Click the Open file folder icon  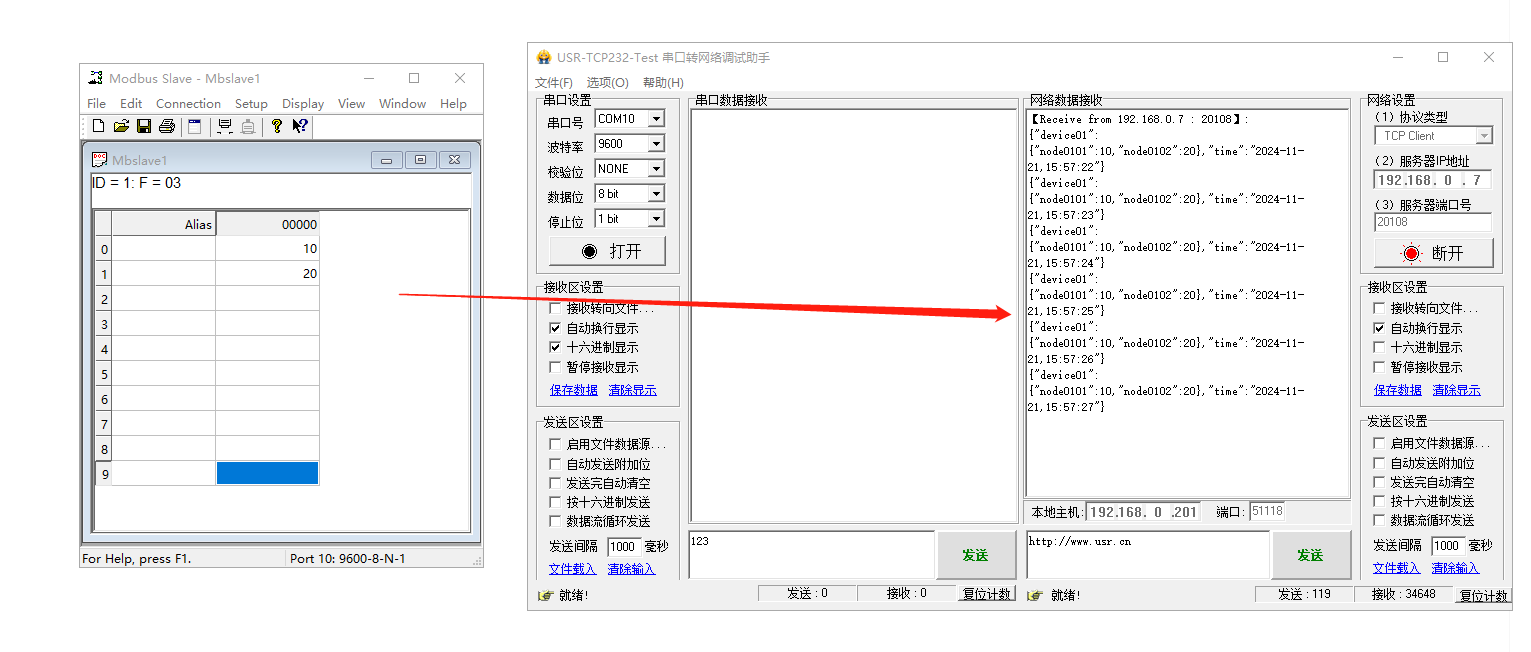coord(121,126)
